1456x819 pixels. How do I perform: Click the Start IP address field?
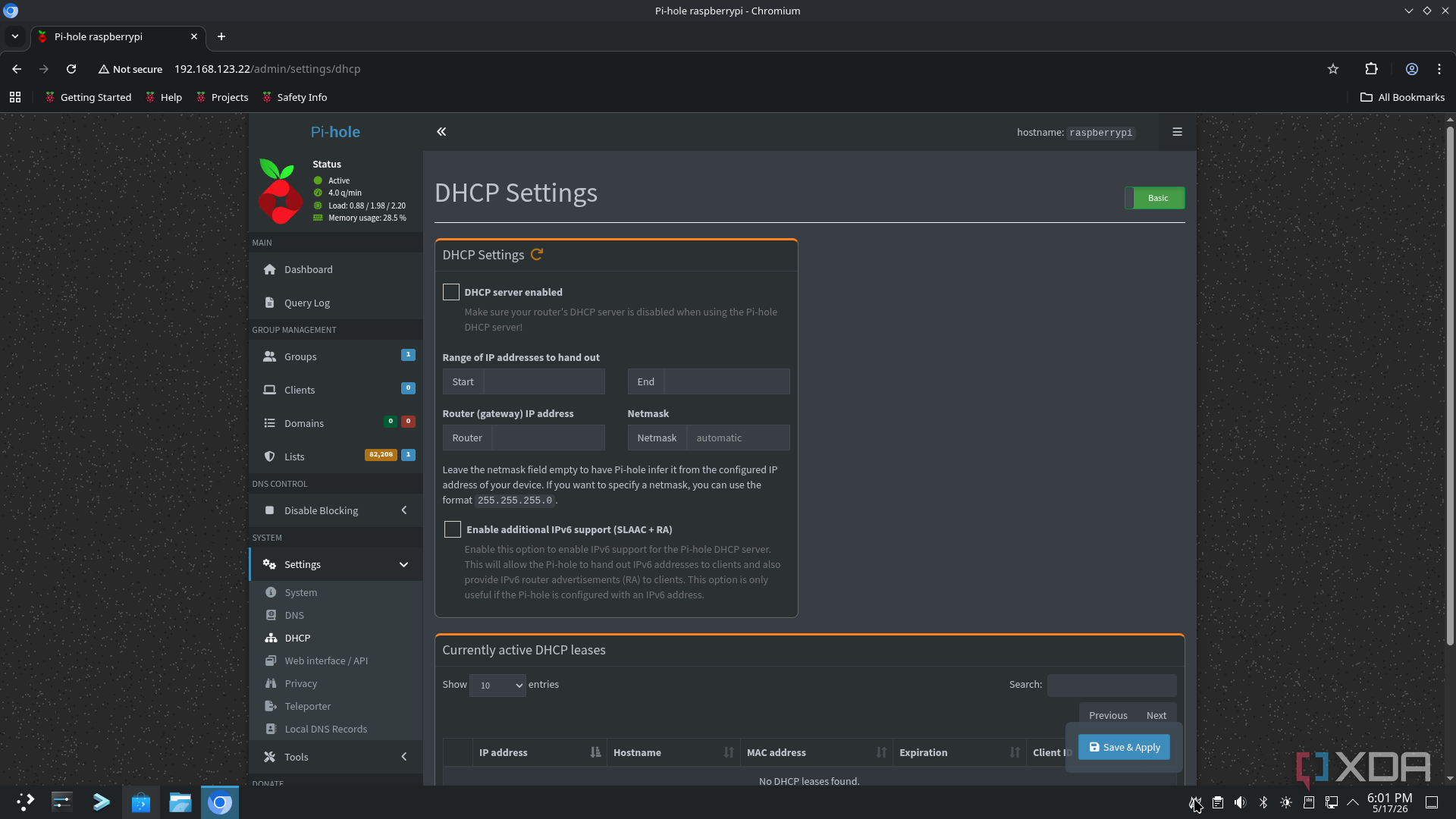[x=544, y=382]
